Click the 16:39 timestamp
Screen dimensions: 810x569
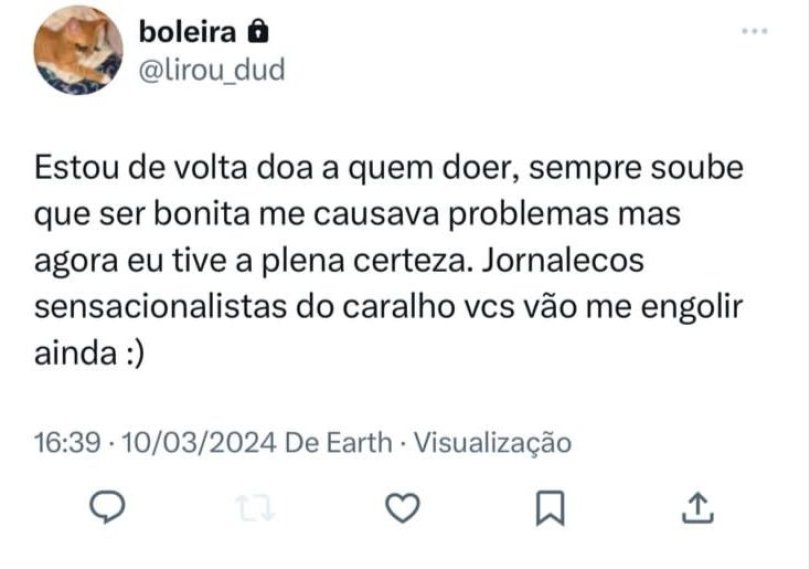[65, 442]
